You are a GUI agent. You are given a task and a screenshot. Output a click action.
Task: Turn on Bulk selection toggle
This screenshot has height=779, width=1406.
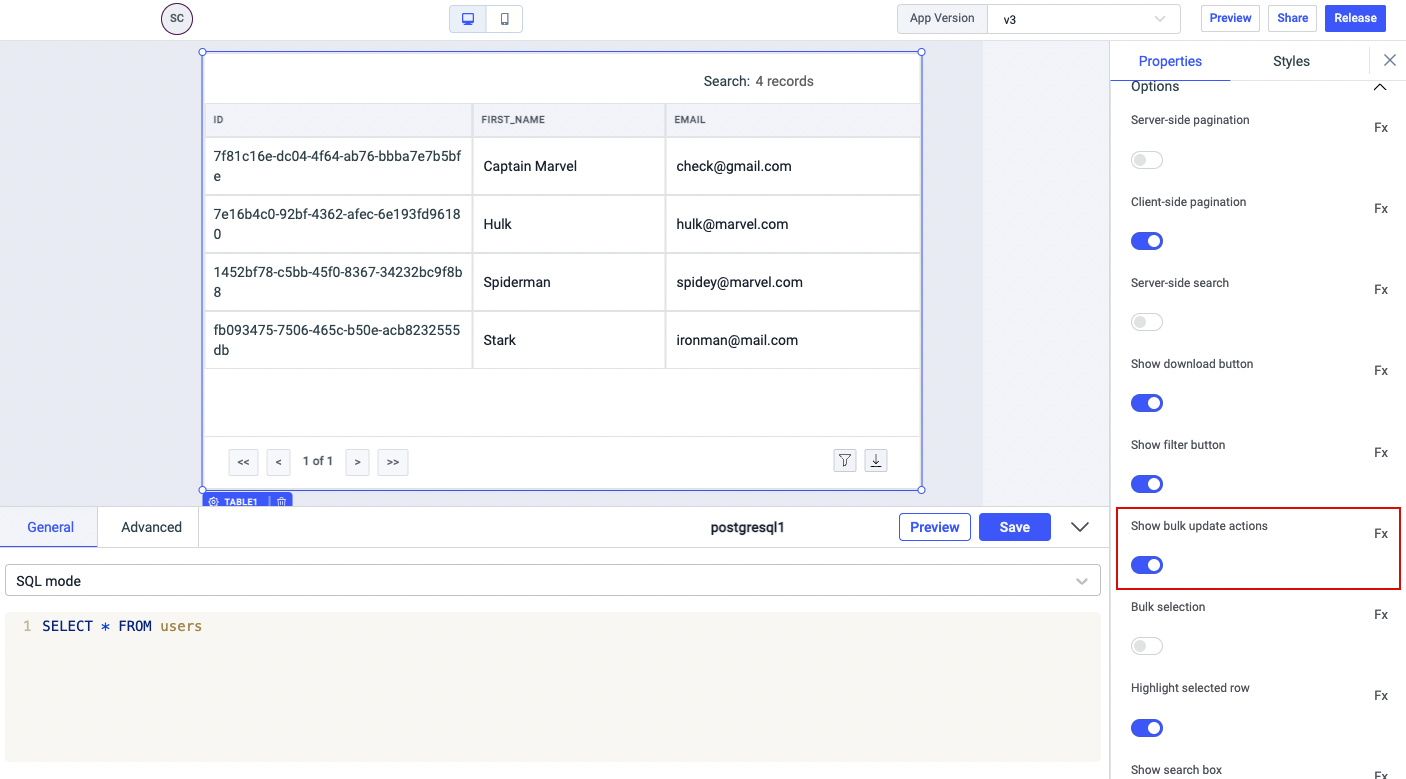coord(1147,646)
